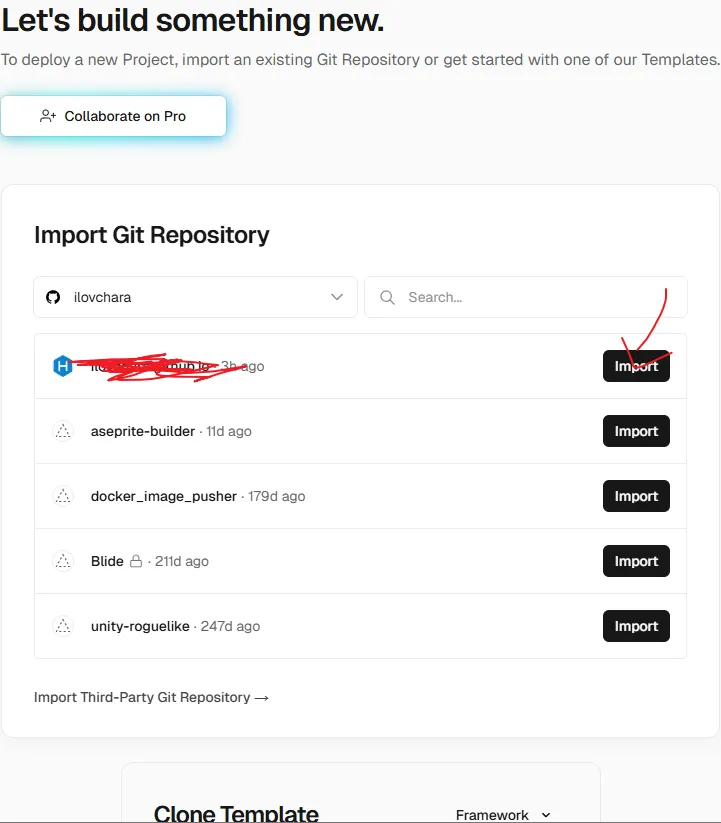Click the unity-roguelike triangle project icon
The height and width of the screenshot is (823, 721).
pos(63,626)
